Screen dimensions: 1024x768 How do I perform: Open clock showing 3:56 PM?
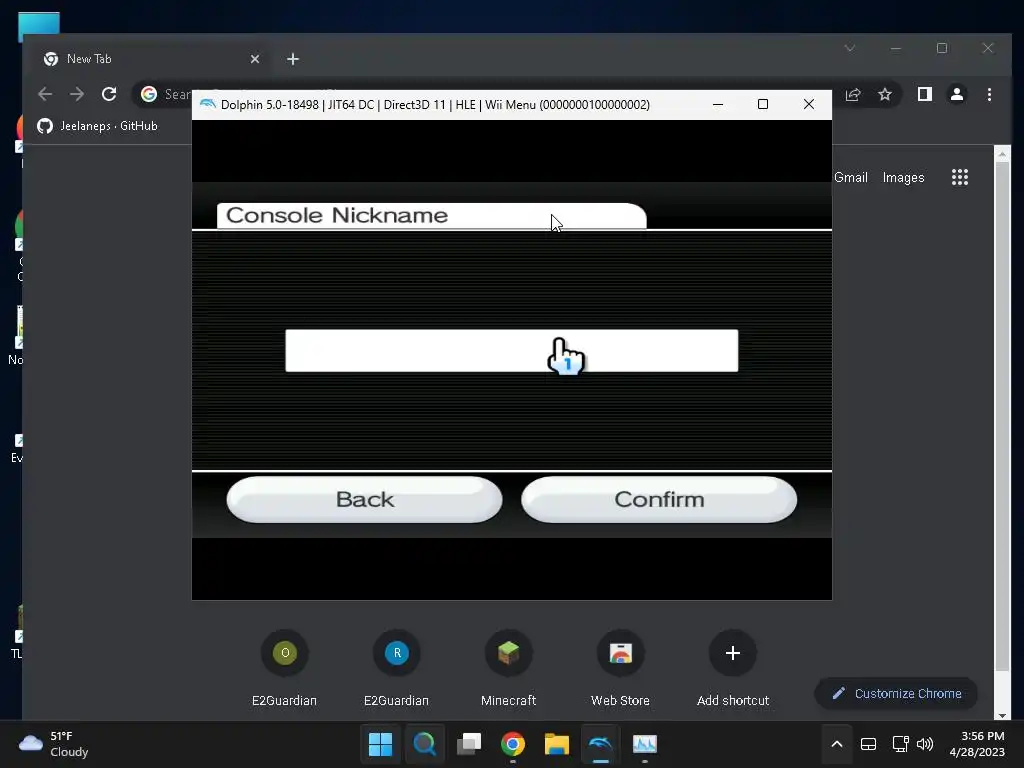click(976, 744)
